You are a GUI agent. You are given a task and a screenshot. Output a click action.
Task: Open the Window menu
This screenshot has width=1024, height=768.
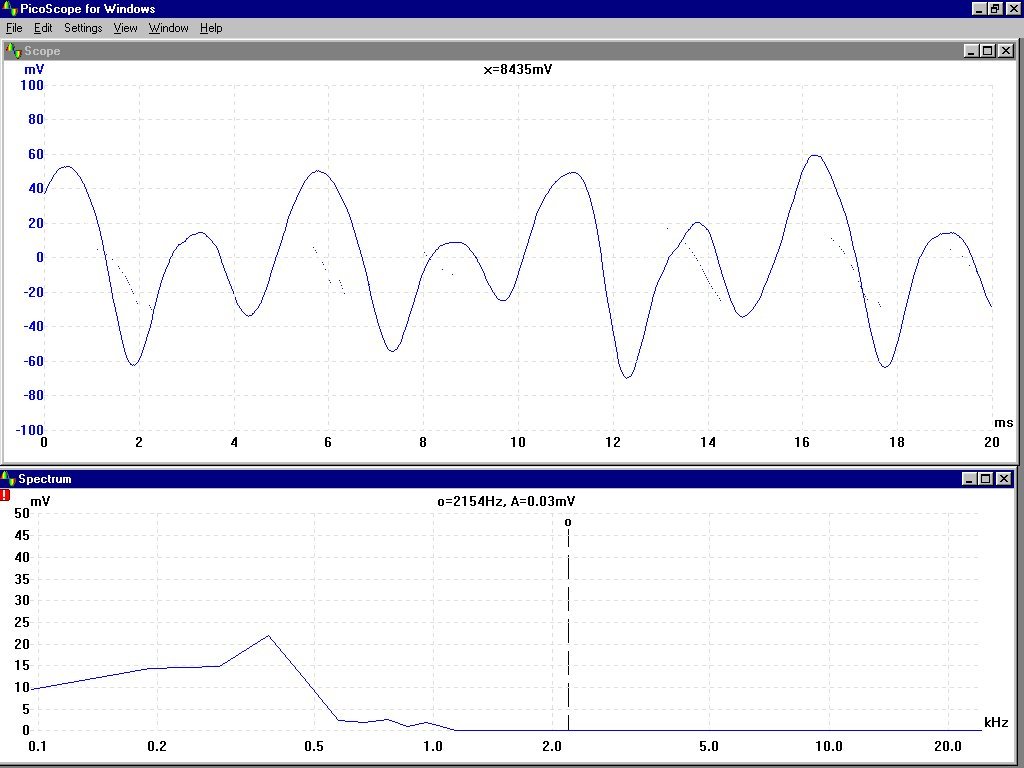click(x=169, y=28)
